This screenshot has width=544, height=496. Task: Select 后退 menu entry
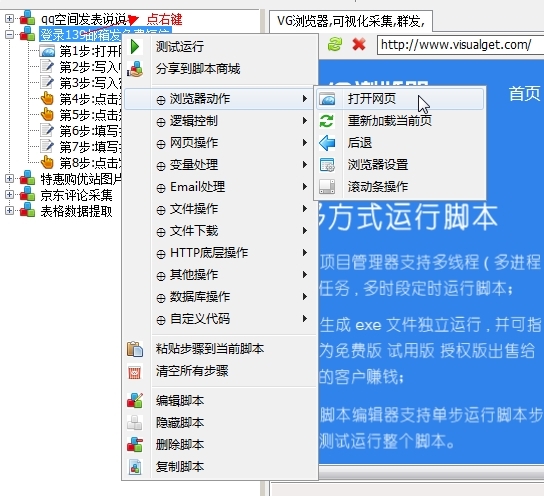tap(400, 143)
